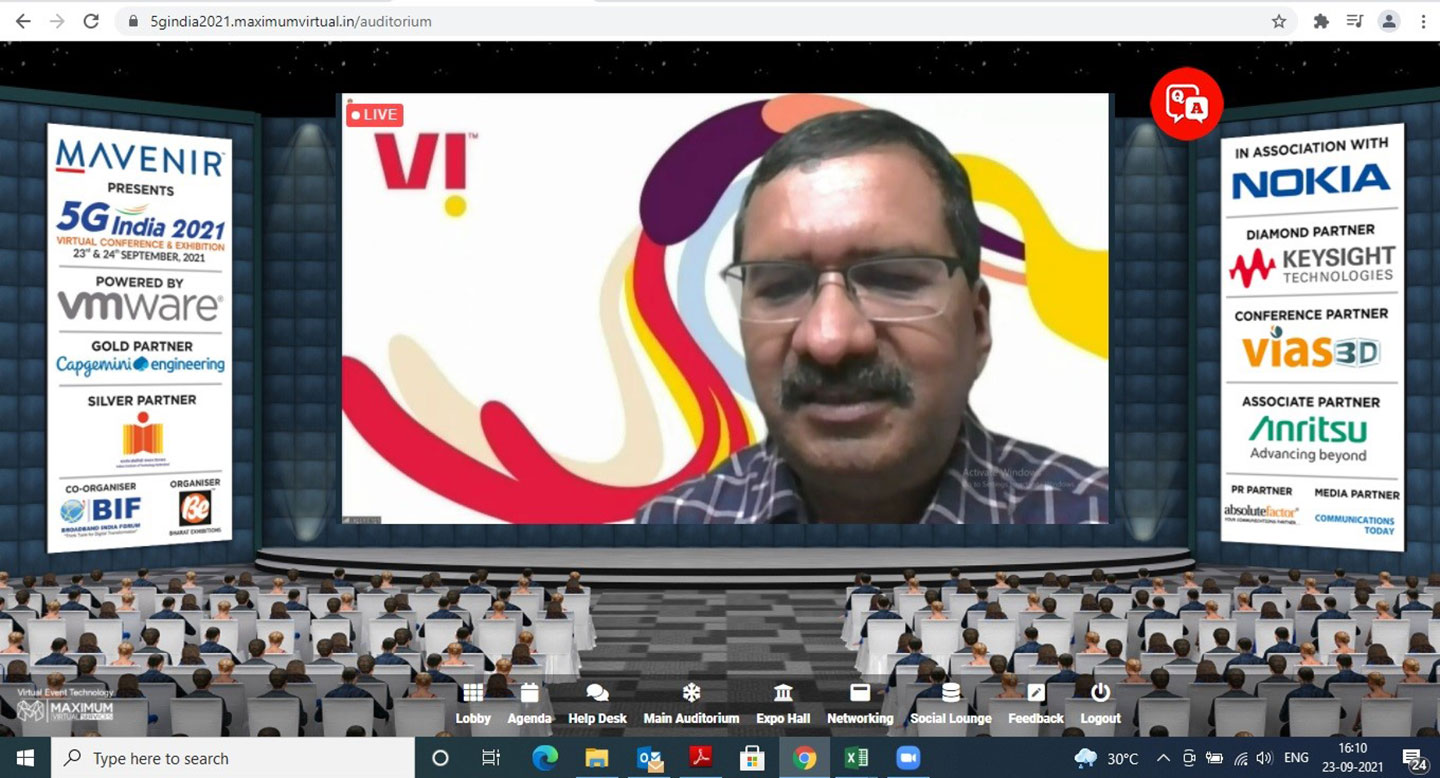Click the address bar URL
Screen dimensions: 1440x778
tap(290, 21)
